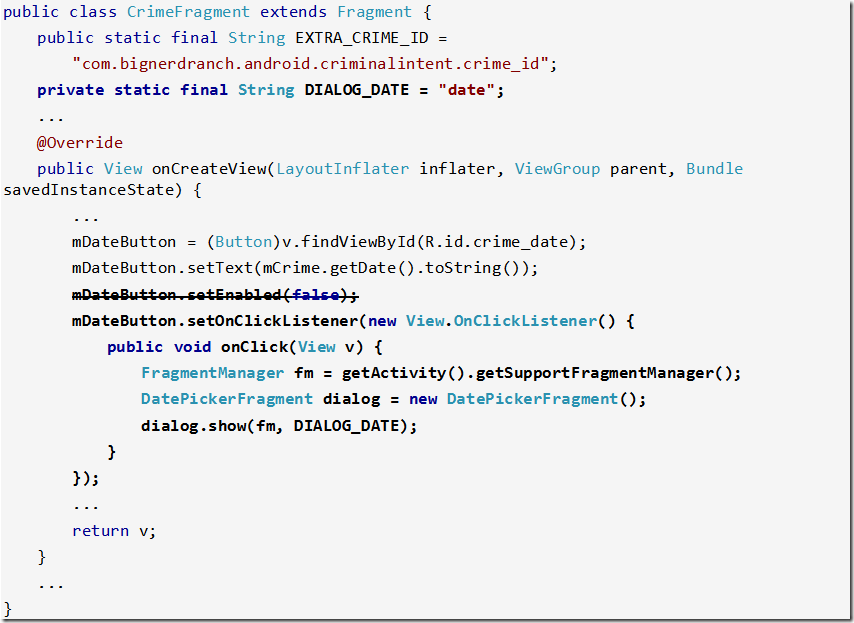Click setOnClickListener call
This screenshot has width=854, height=623.
(273, 321)
